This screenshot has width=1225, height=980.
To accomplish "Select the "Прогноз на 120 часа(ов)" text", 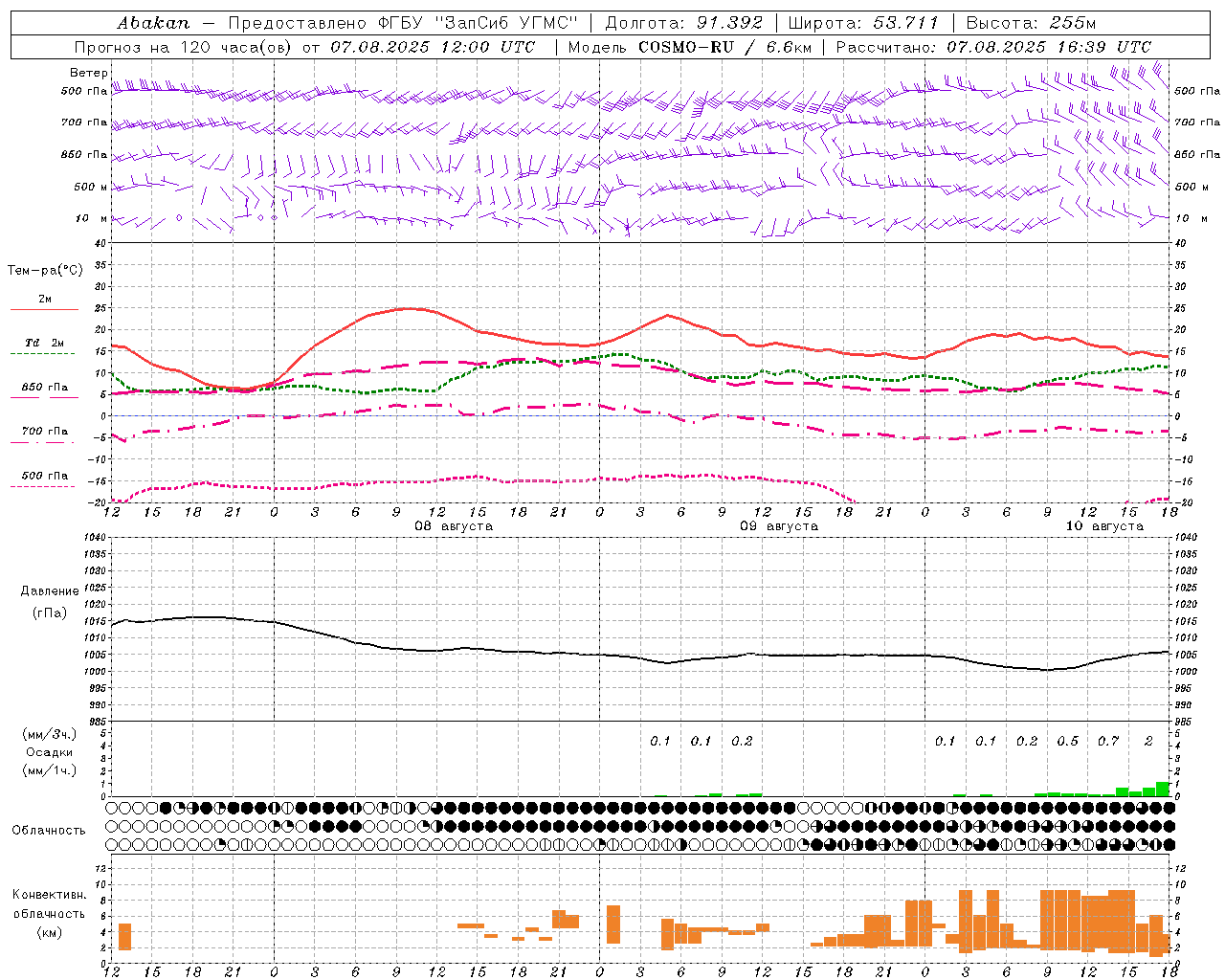I will 184,47.
